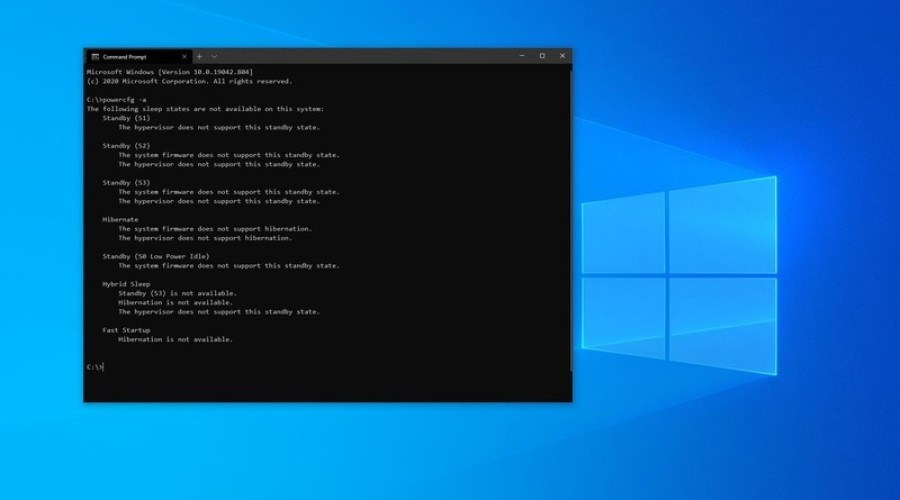Minimize the terminal window
This screenshot has width=900, height=500.
tap(522, 56)
